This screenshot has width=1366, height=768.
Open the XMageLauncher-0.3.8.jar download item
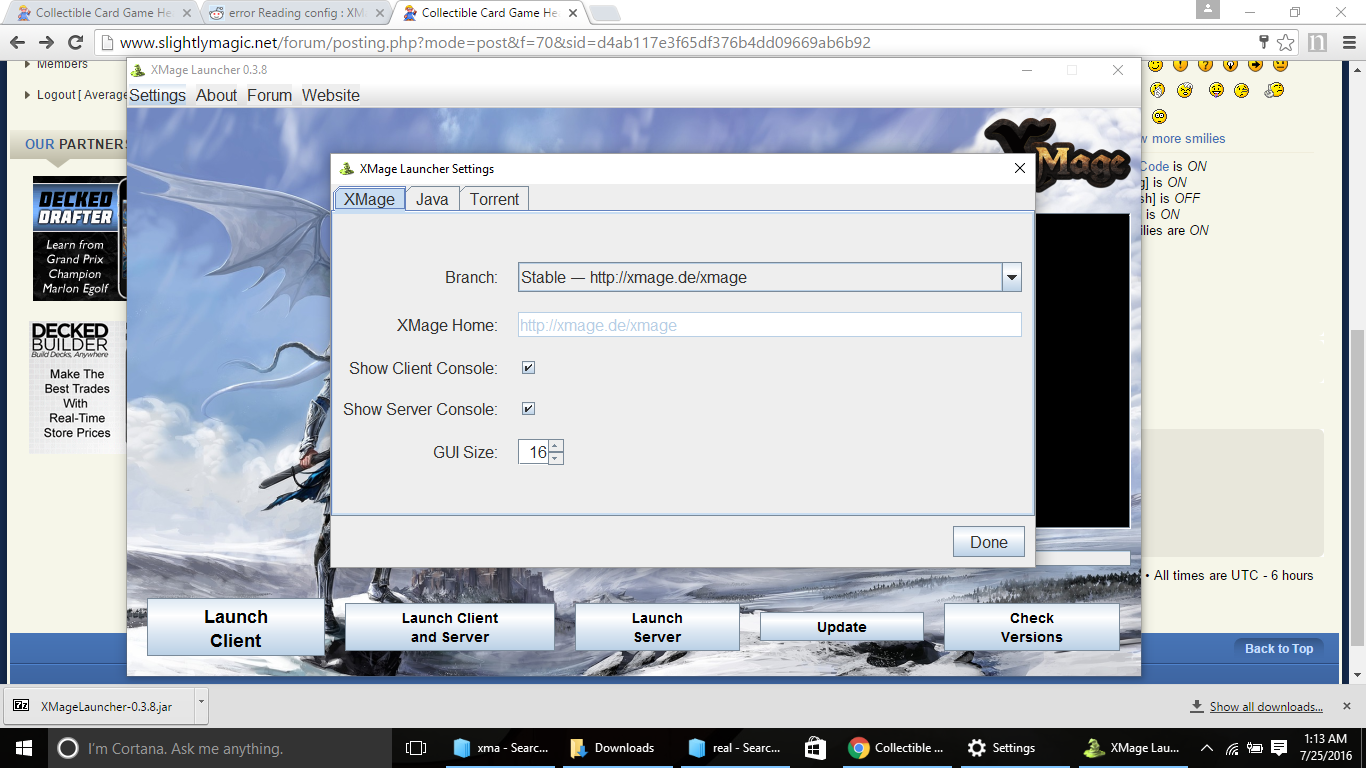tap(98, 706)
